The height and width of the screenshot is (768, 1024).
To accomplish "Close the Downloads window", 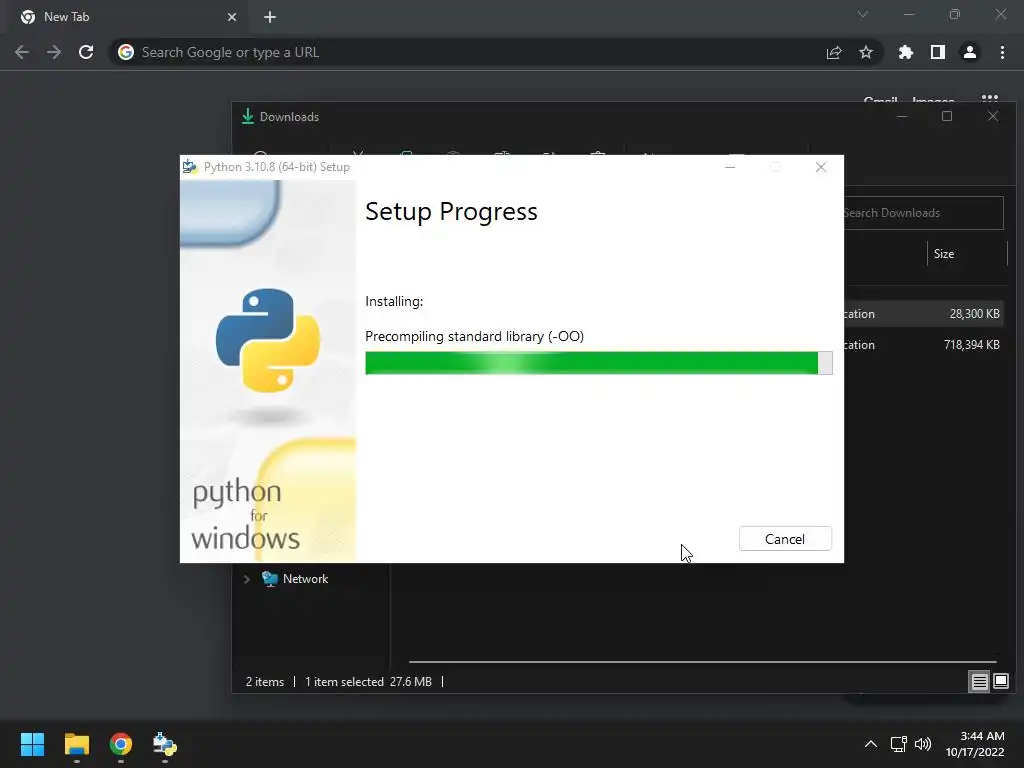I will tap(993, 116).
